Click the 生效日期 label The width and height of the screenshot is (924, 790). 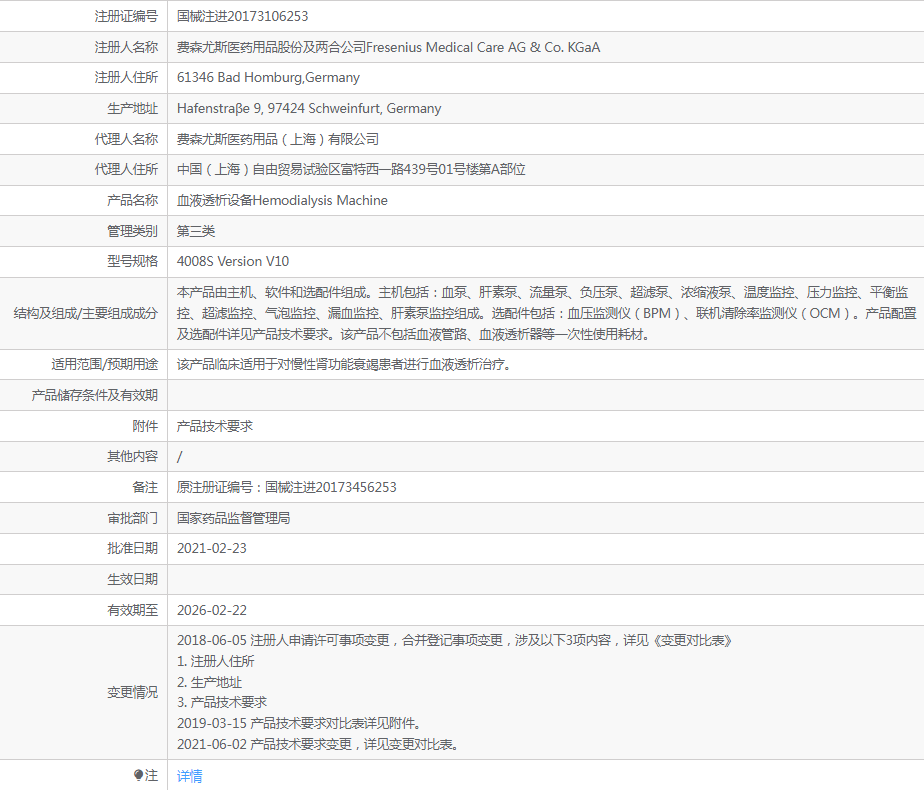click(133, 580)
